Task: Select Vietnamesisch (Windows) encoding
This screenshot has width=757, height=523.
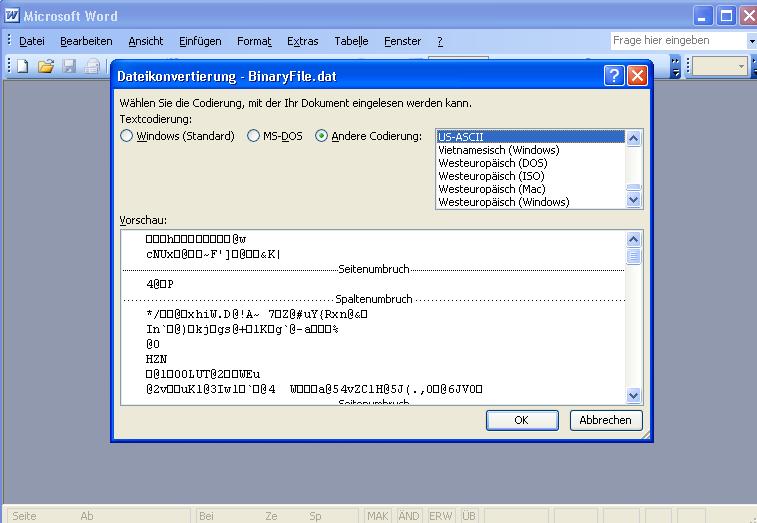Action: [531, 150]
